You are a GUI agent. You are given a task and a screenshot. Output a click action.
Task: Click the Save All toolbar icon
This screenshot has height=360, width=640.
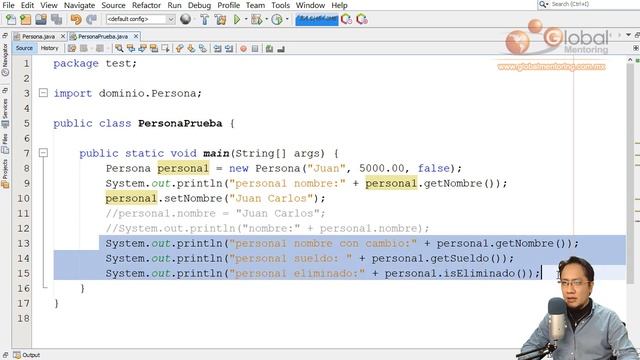[x=56, y=19]
